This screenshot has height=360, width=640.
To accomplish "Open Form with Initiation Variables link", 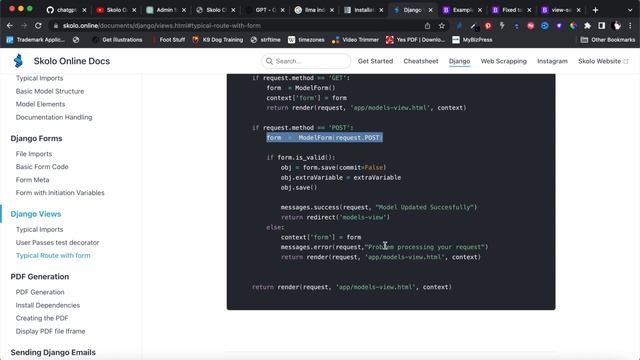I will (60, 193).
